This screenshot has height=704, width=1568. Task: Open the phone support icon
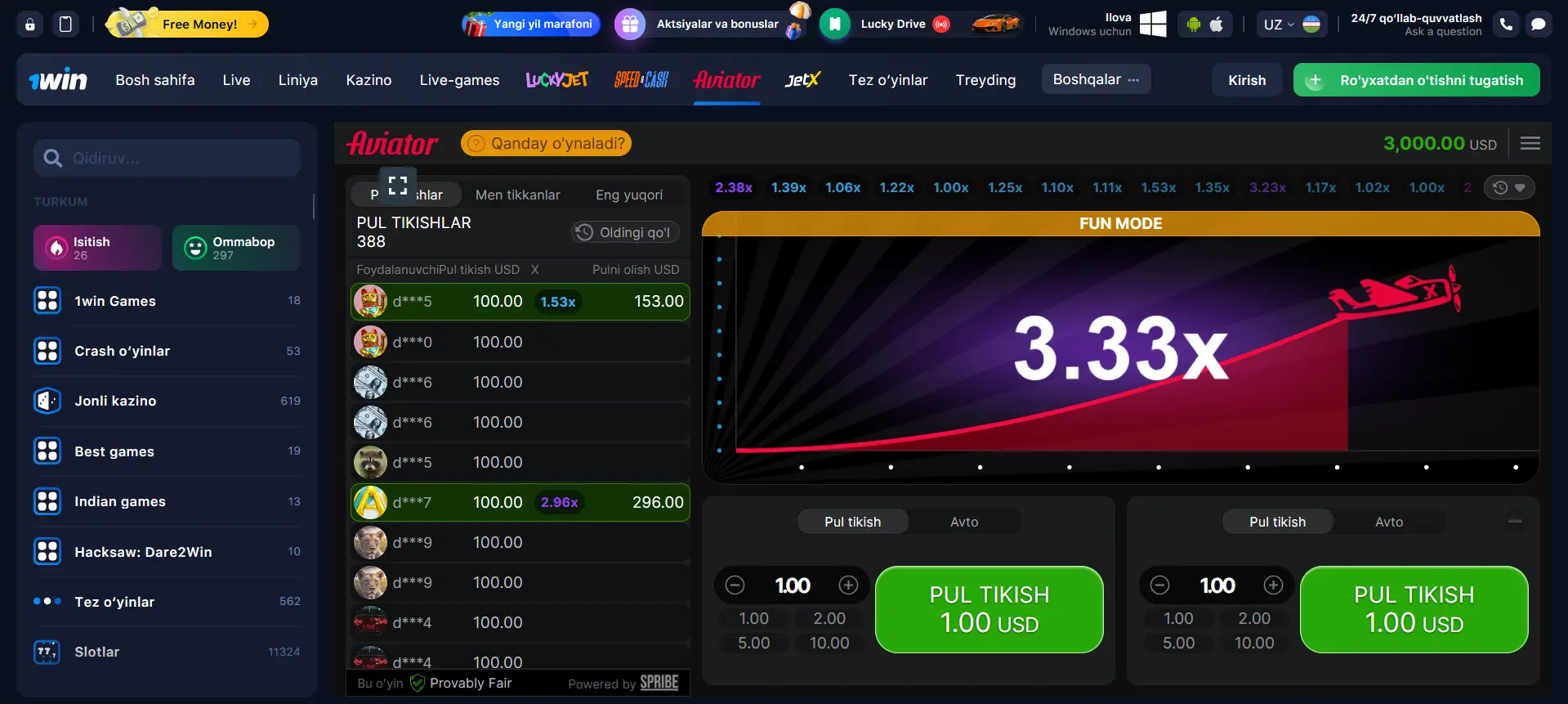pyautogui.click(x=1506, y=25)
